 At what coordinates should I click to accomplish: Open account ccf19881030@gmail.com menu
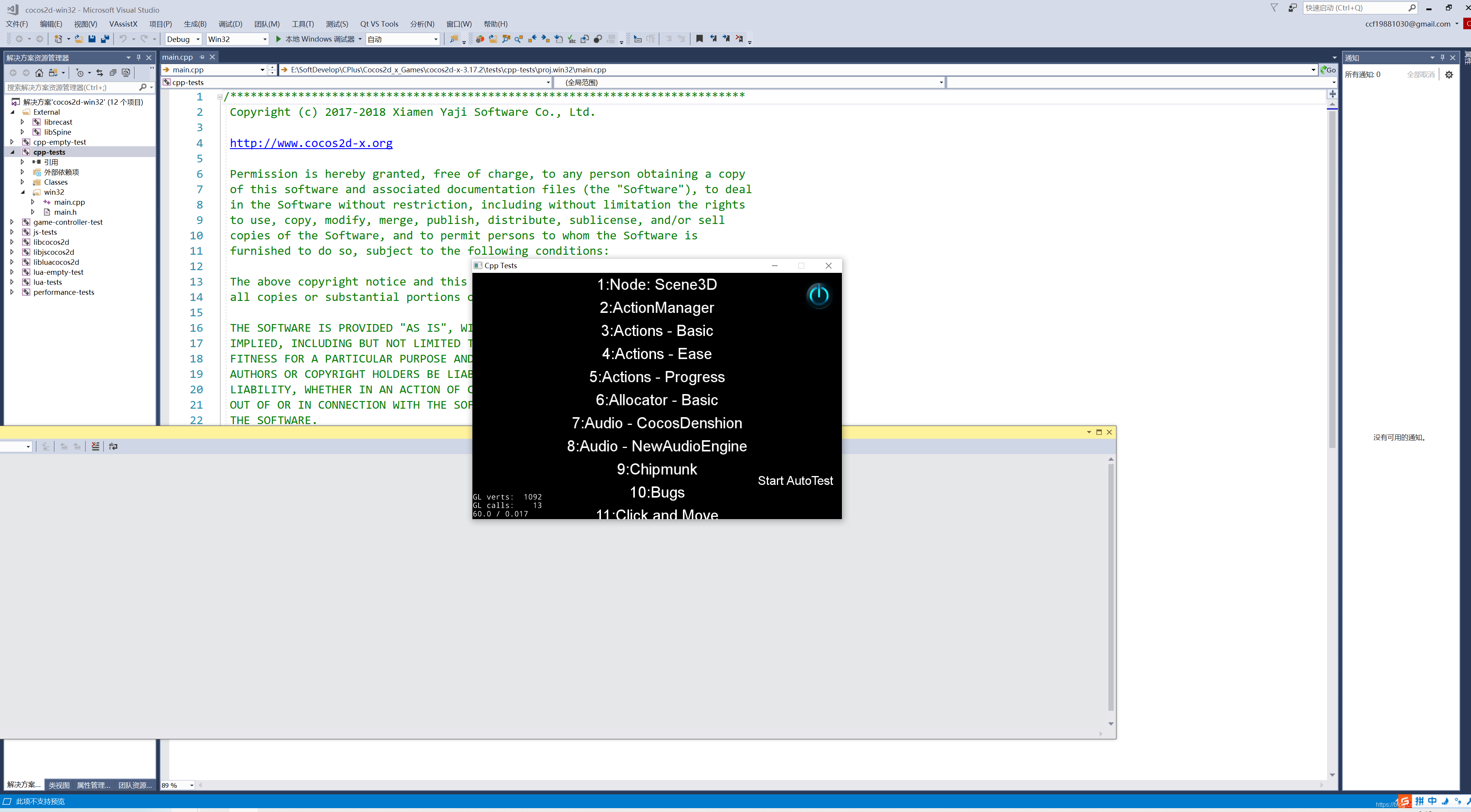[1412, 24]
